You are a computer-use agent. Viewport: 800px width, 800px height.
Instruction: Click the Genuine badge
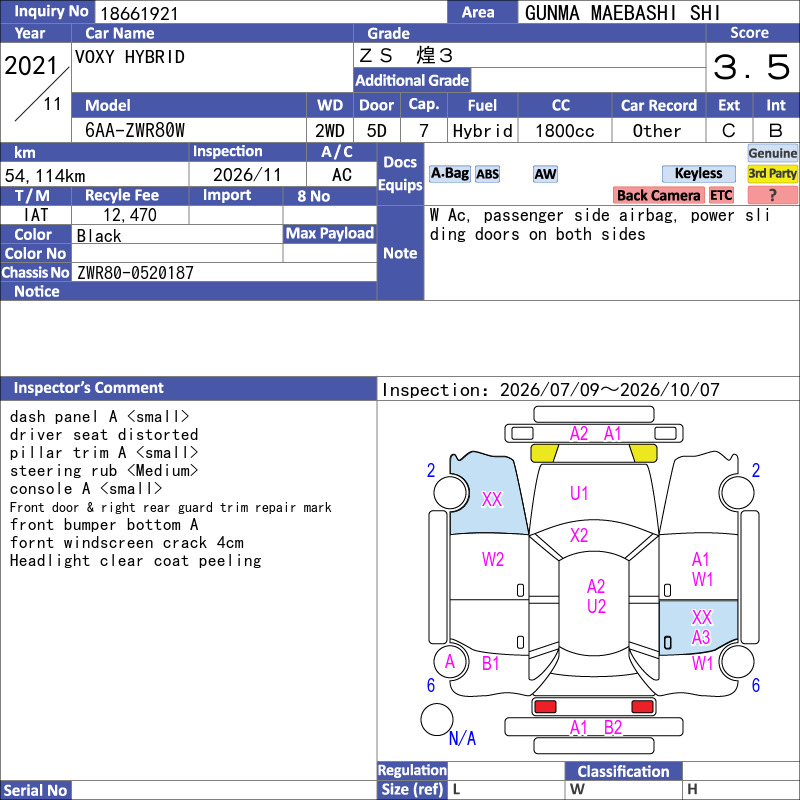(x=772, y=153)
